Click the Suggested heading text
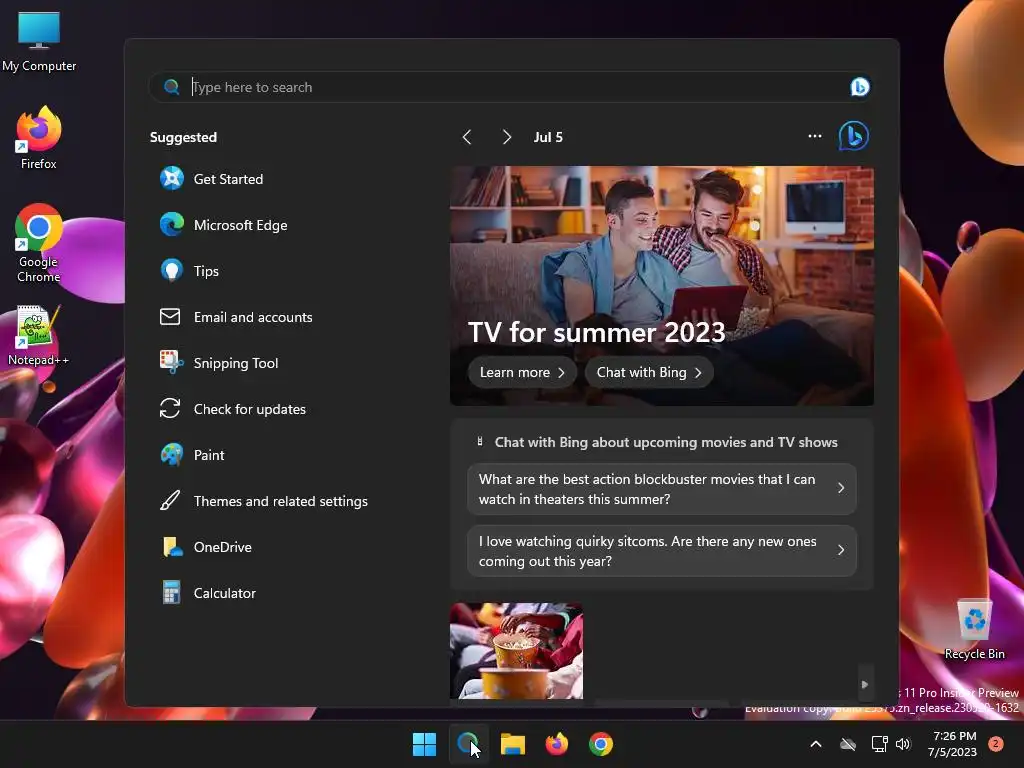This screenshot has width=1024, height=768. coord(184,137)
